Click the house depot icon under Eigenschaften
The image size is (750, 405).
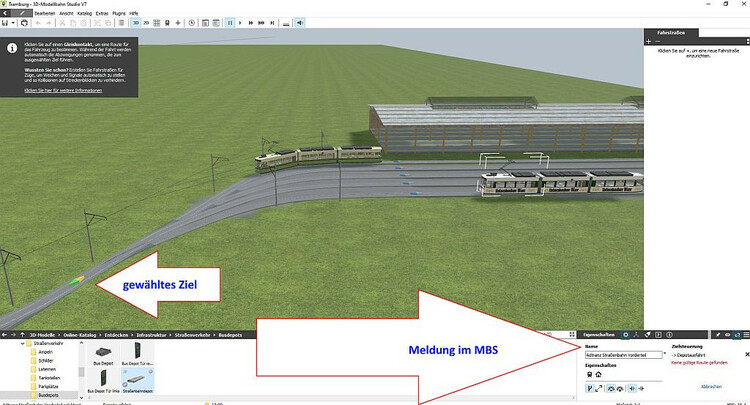coord(598,374)
